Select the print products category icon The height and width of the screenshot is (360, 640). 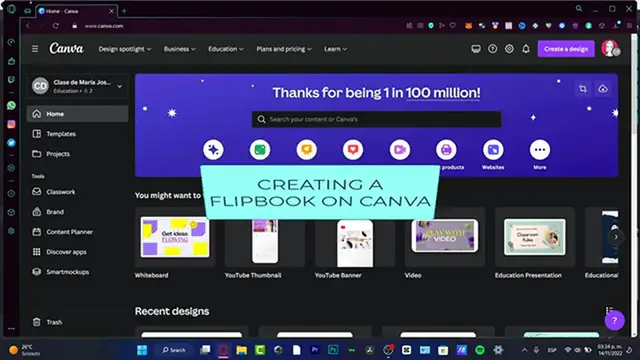[x=446, y=150]
